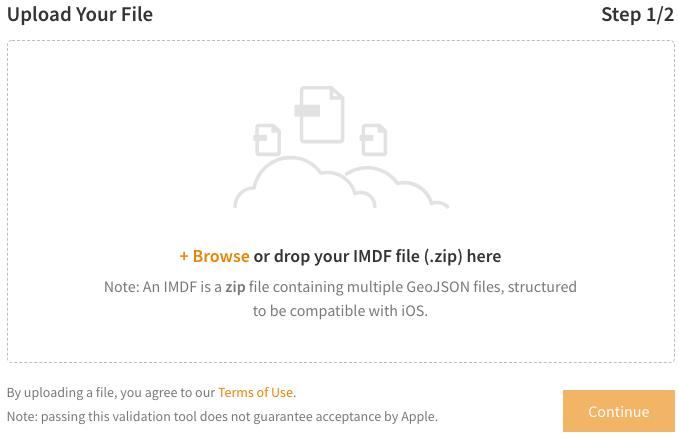679x440 pixels.
Task: Click the bold zip word in note
Action: [235, 287]
